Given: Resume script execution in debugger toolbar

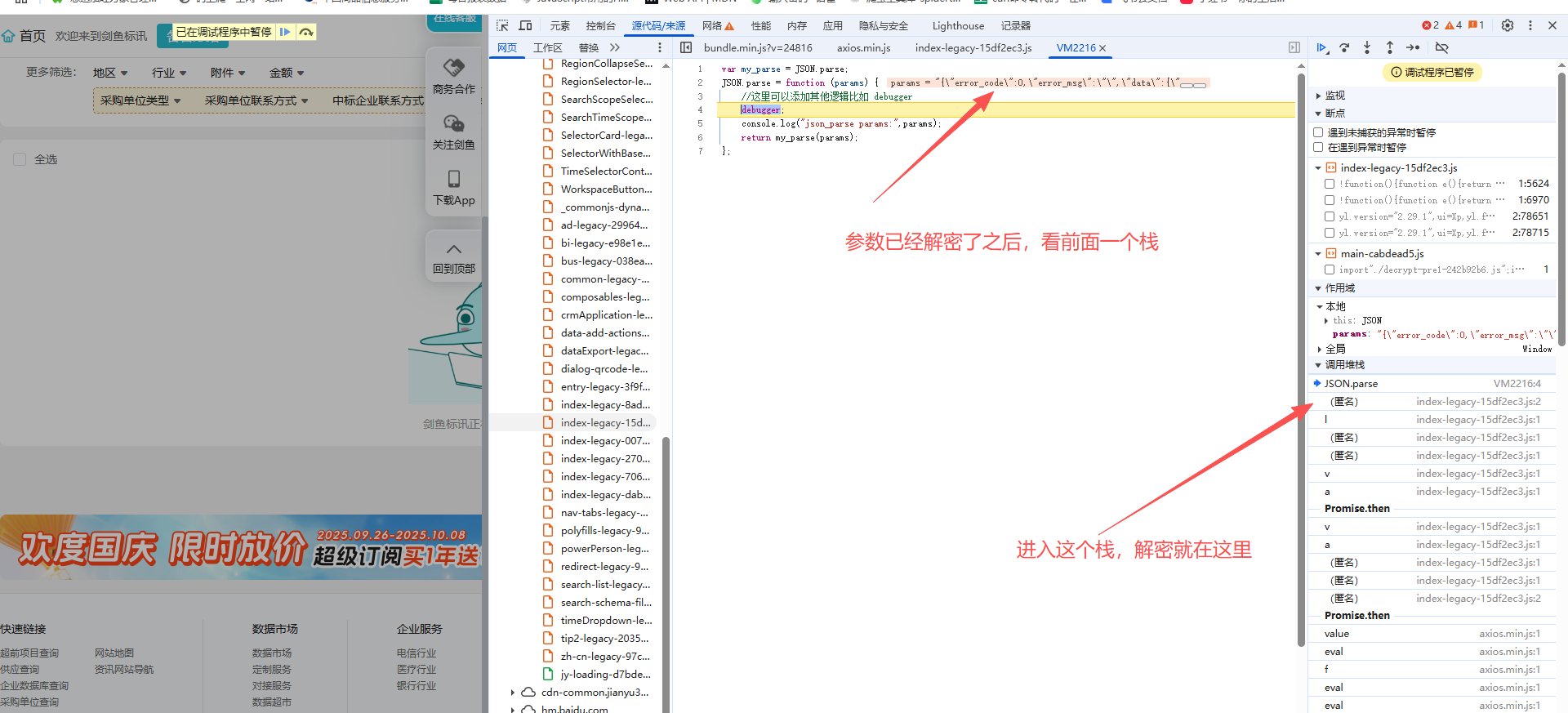Looking at the screenshot, I should point(1322,47).
